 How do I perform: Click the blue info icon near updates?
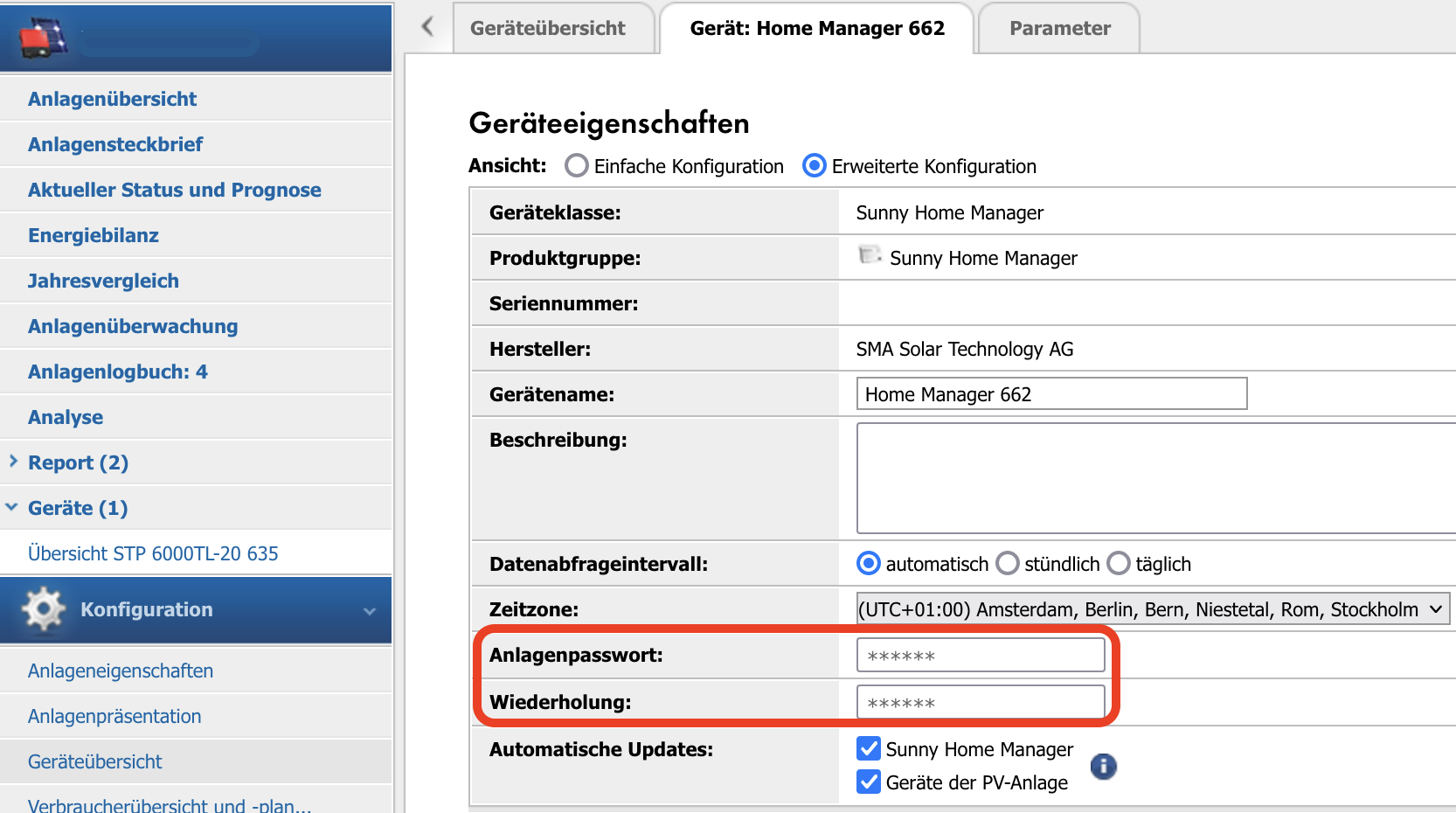pyautogui.click(x=1103, y=767)
